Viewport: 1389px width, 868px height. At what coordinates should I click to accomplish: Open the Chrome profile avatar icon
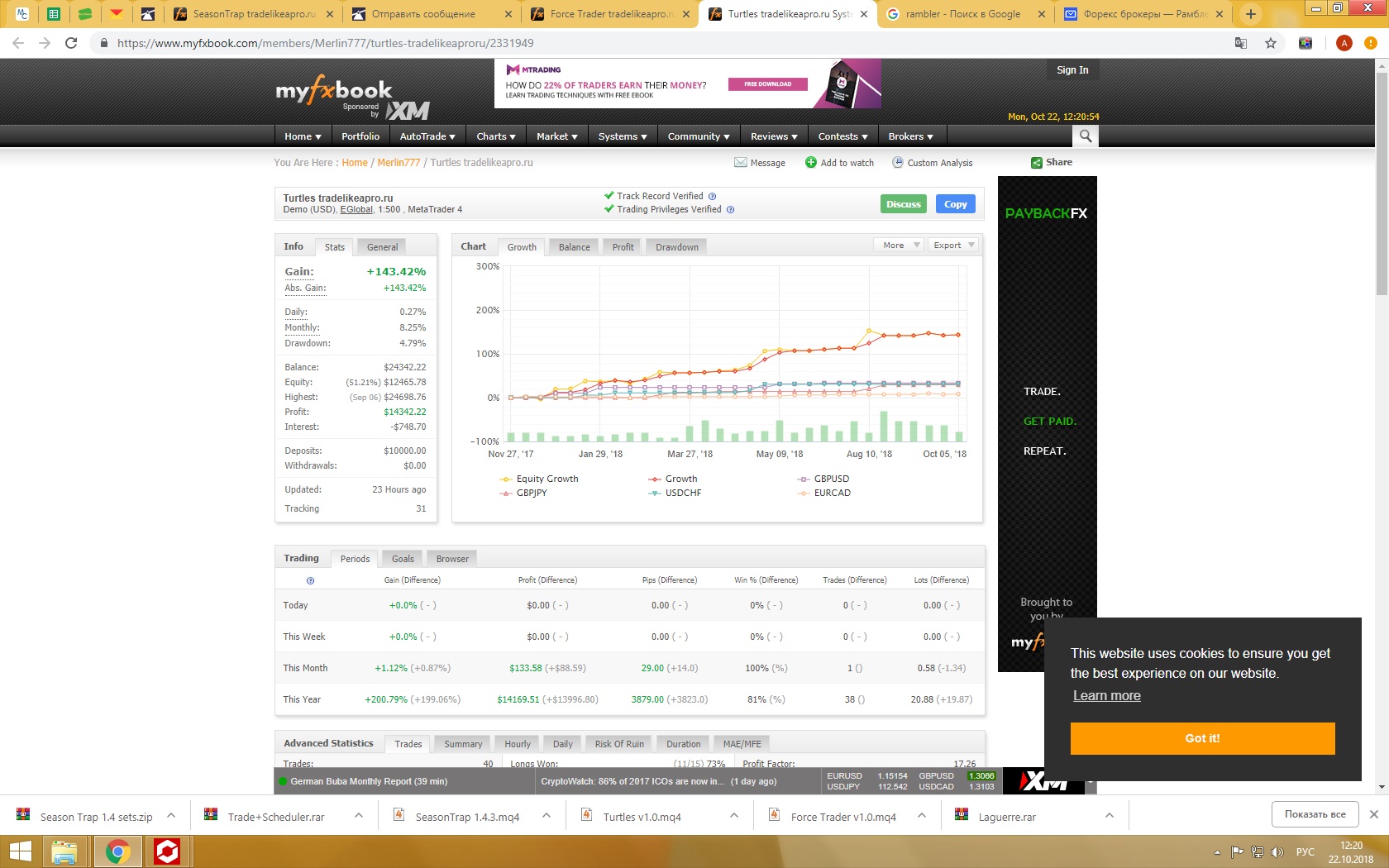pos(1344,43)
